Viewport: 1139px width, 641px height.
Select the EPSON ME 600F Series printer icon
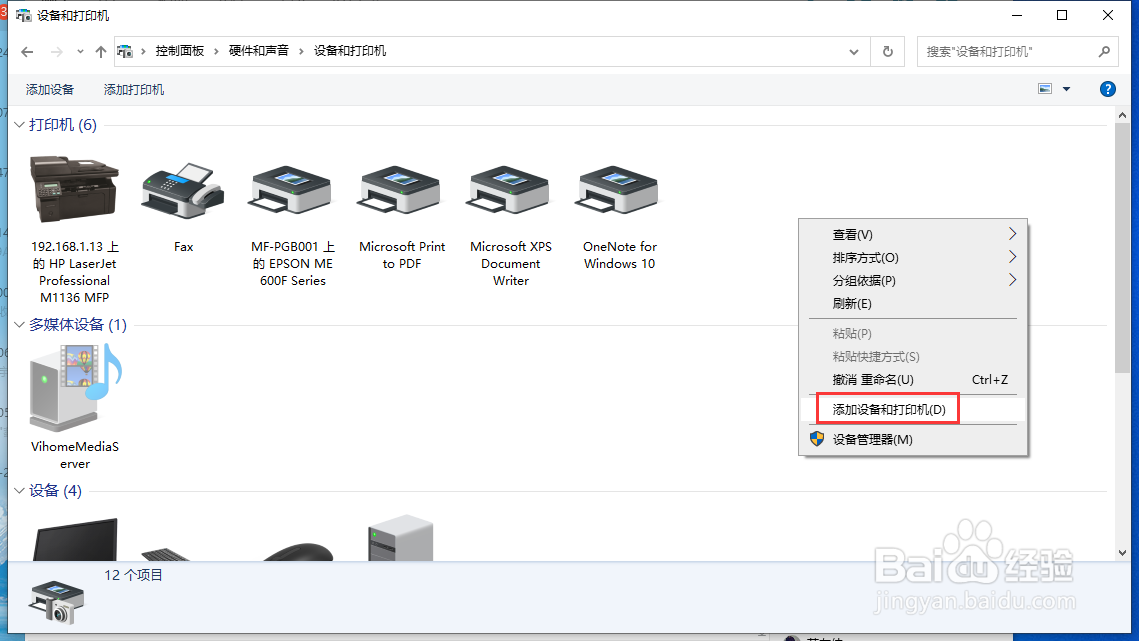pyautogui.click(x=292, y=190)
